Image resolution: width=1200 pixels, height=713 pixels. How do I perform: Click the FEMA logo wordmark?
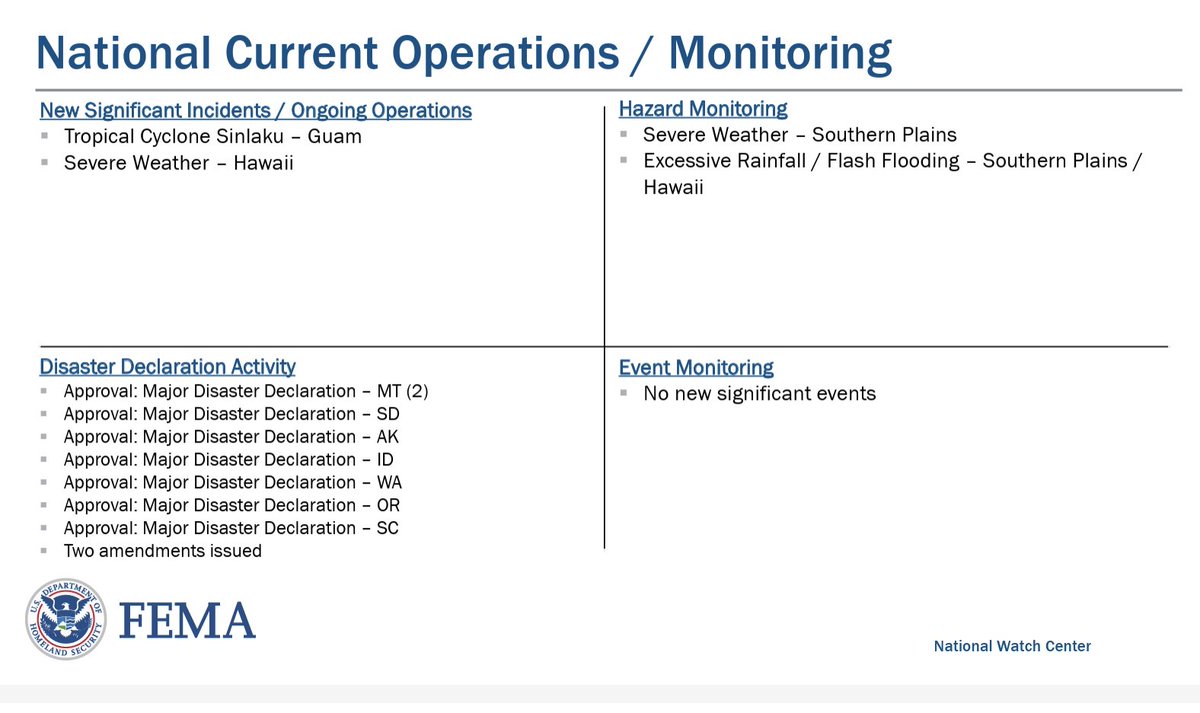188,620
